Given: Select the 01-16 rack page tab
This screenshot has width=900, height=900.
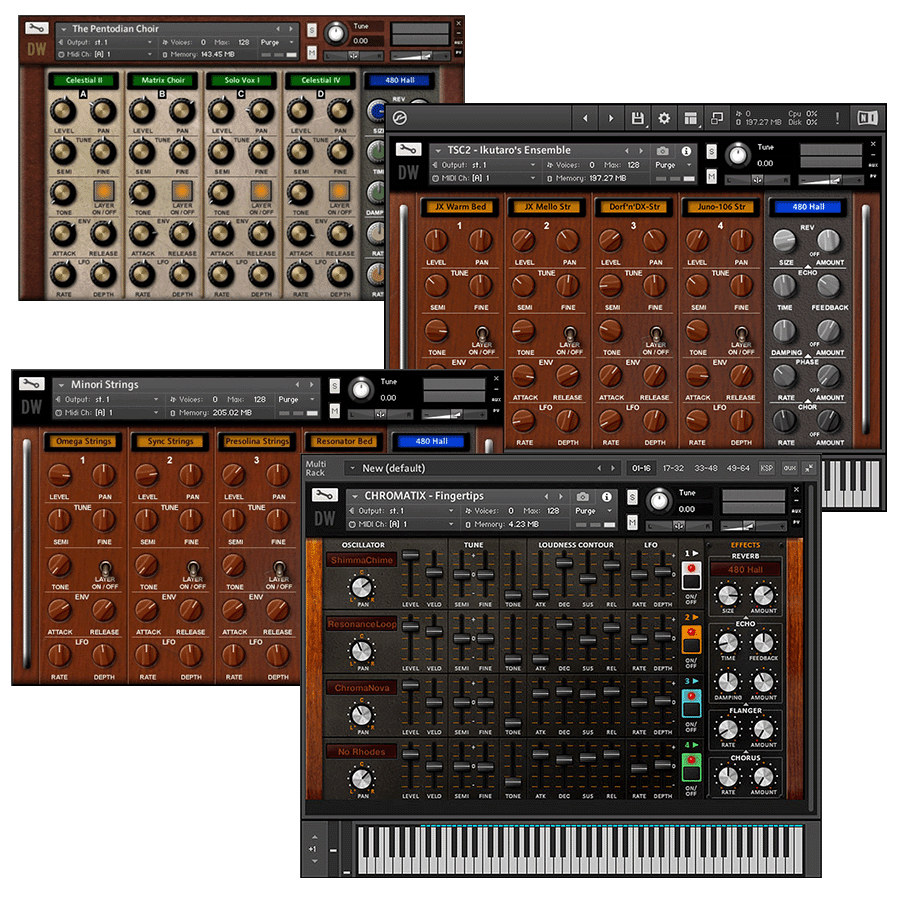Looking at the screenshot, I should click(641, 468).
